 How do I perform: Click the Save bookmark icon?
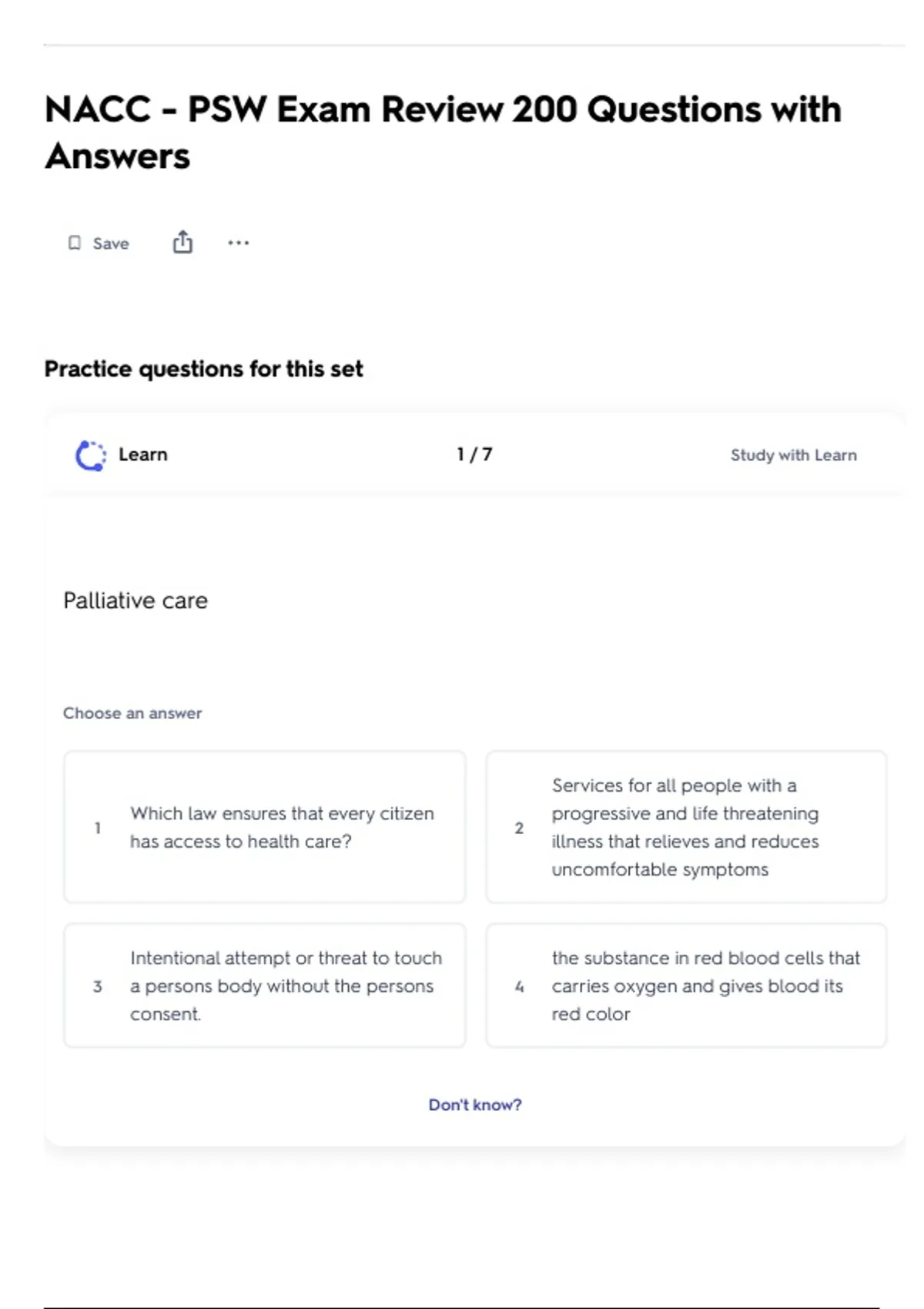(75, 243)
